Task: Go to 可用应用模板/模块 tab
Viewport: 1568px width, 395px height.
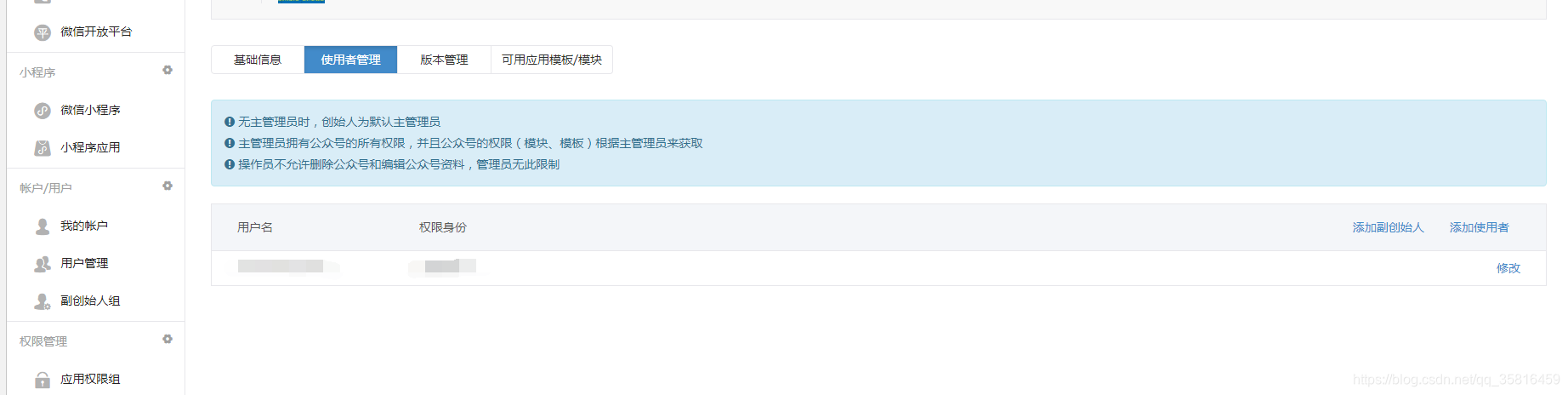Action: (552, 60)
